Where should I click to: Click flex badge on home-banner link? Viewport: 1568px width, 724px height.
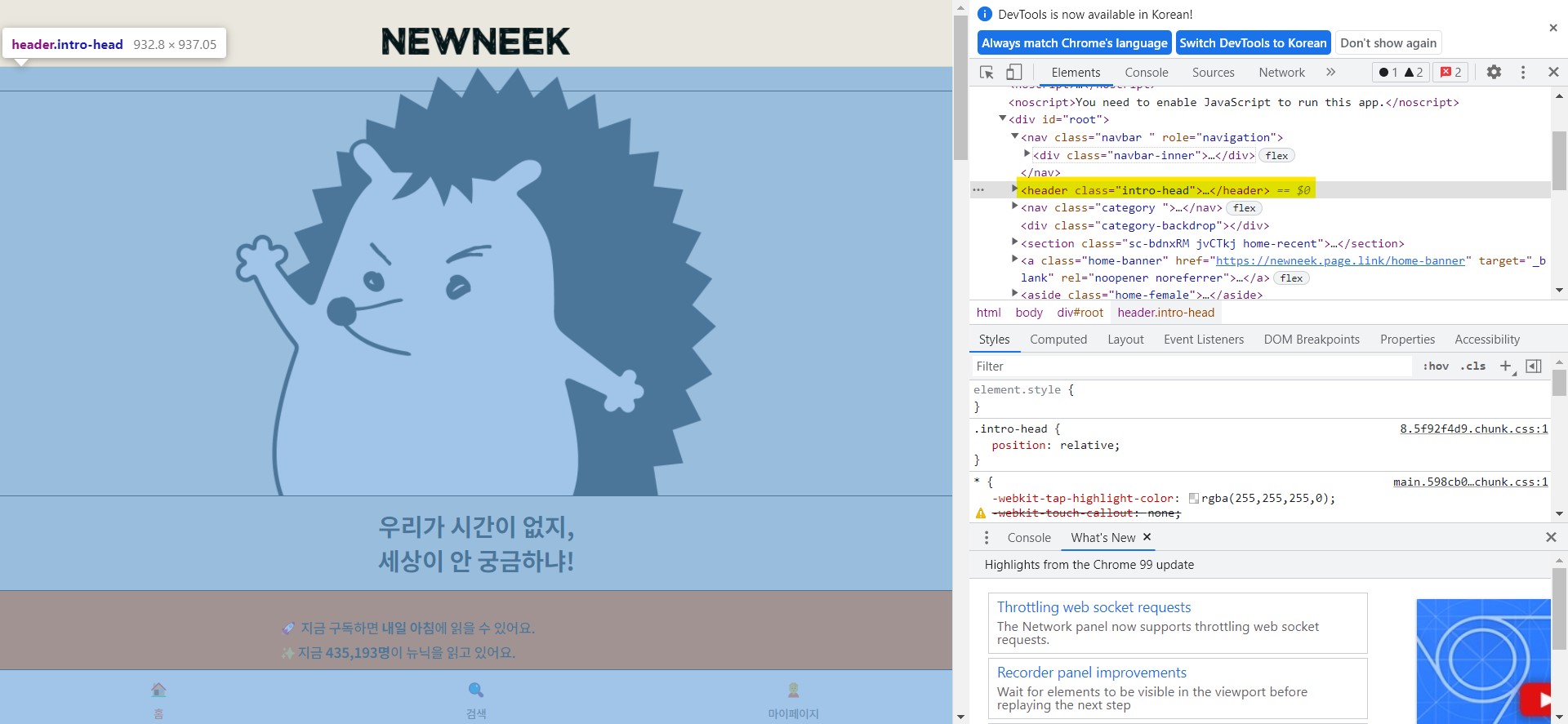tap(1291, 278)
